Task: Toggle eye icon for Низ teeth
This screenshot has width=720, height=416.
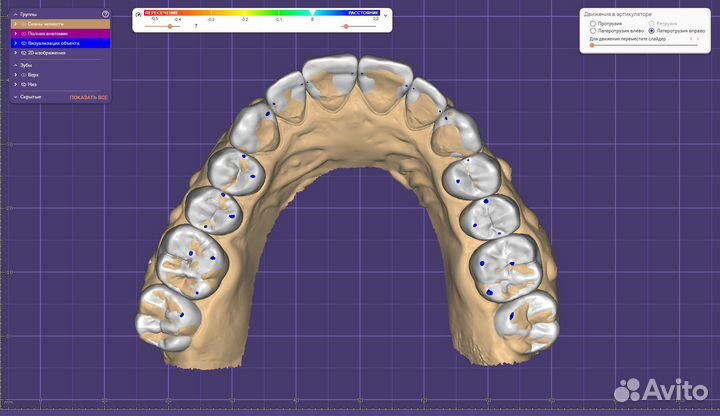Action: point(23,85)
